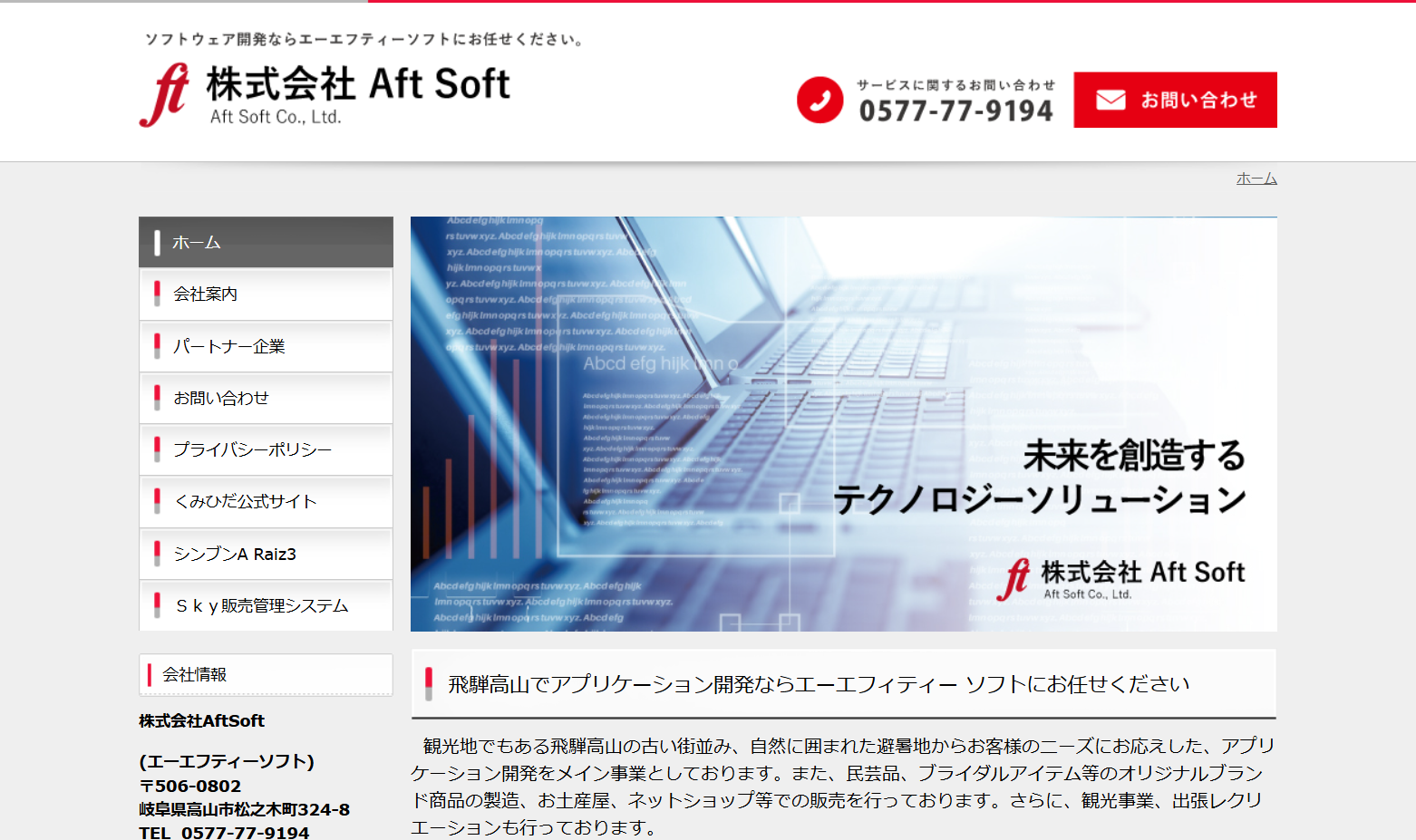1416x840 pixels.
Task: Click the sidebar address 岐阜県高山市松之木町324-8
Action: 244,809
